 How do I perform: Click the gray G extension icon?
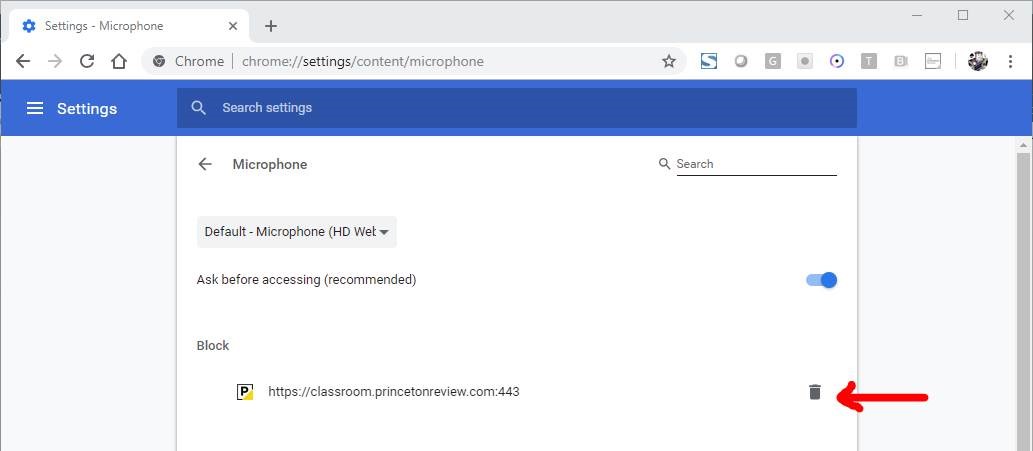[773, 61]
